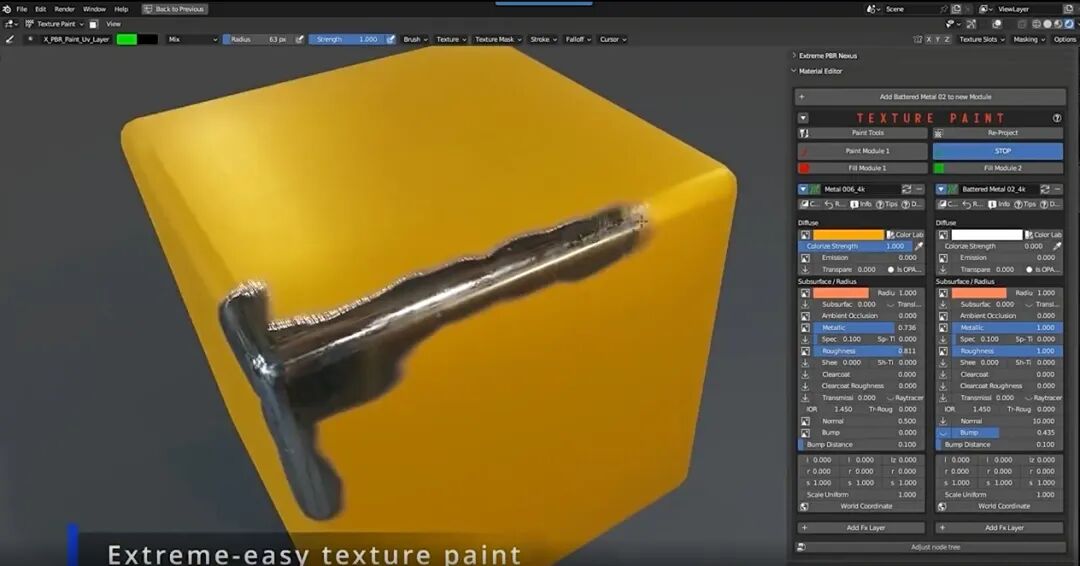
Task: Toggle Z axis symmetry button
Action: (x=948, y=39)
